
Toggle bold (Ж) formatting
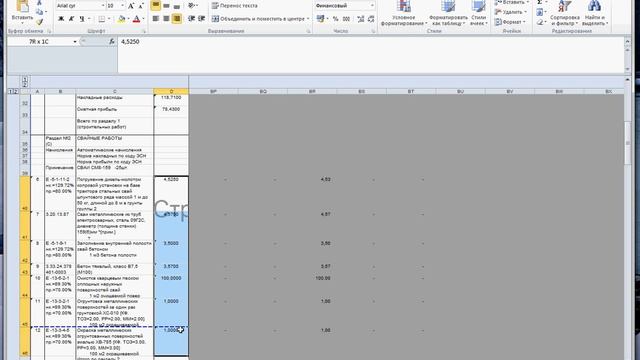point(61,19)
